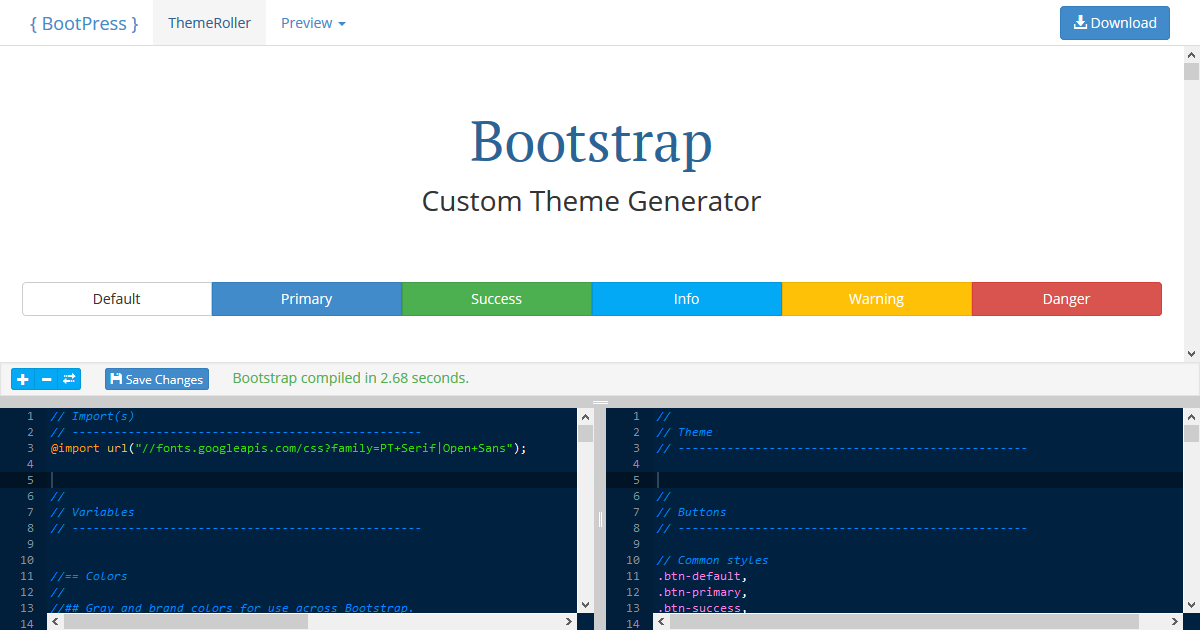
Task: Select the Default theme swatch
Action: pyautogui.click(x=116, y=298)
